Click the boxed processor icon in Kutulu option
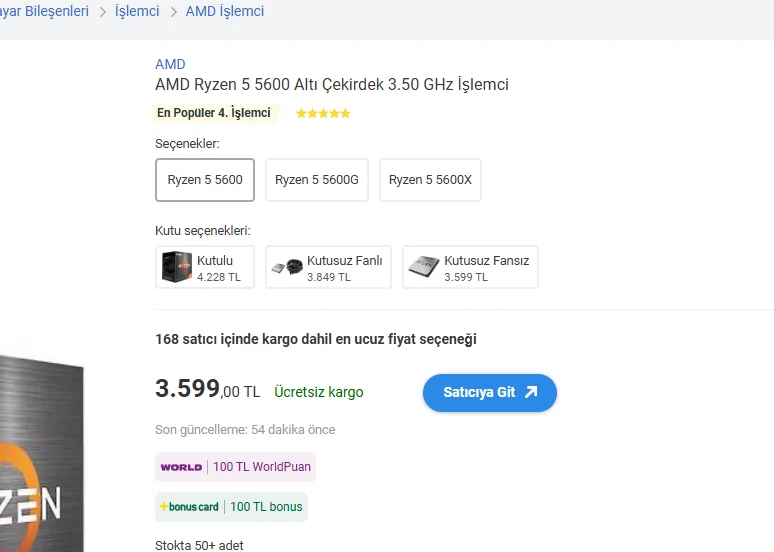The width and height of the screenshot is (774, 552). (x=177, y=267)
